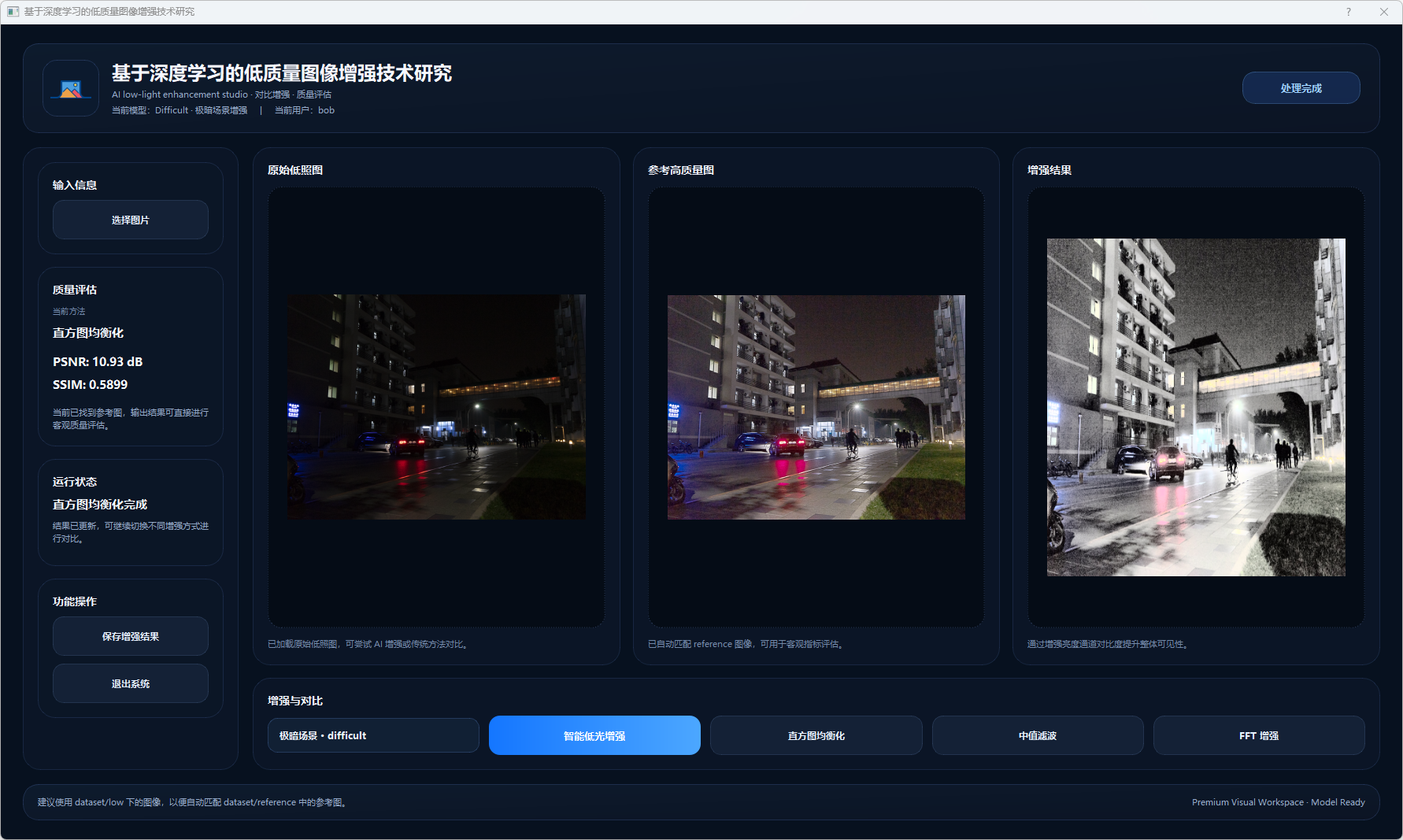The height and width of the screenshot is (840, 1403).
Task: Click the PSNR 10.93 dB value
Action: pyautogui.click(x=98, y=362)
